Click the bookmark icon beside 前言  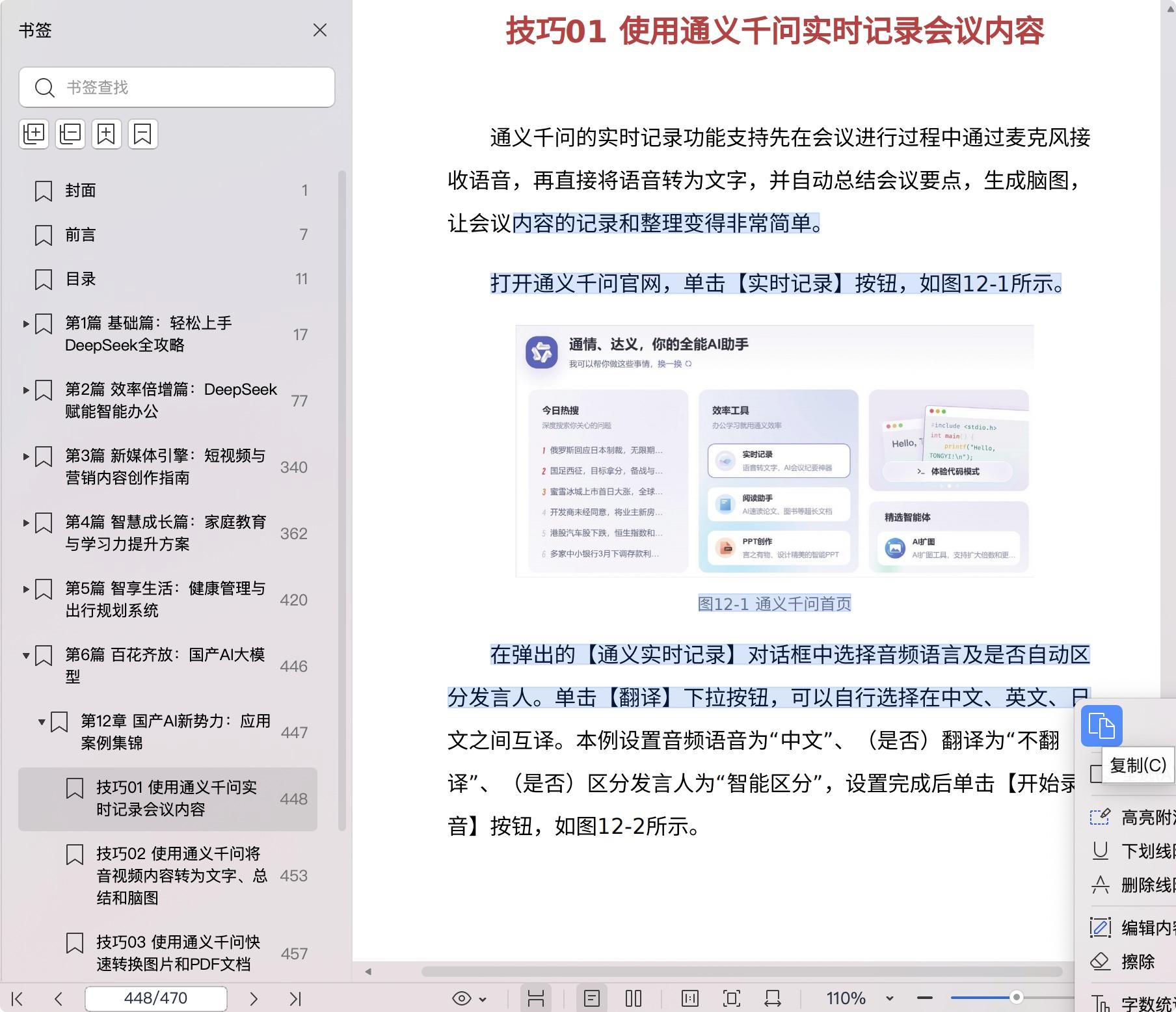44,235
